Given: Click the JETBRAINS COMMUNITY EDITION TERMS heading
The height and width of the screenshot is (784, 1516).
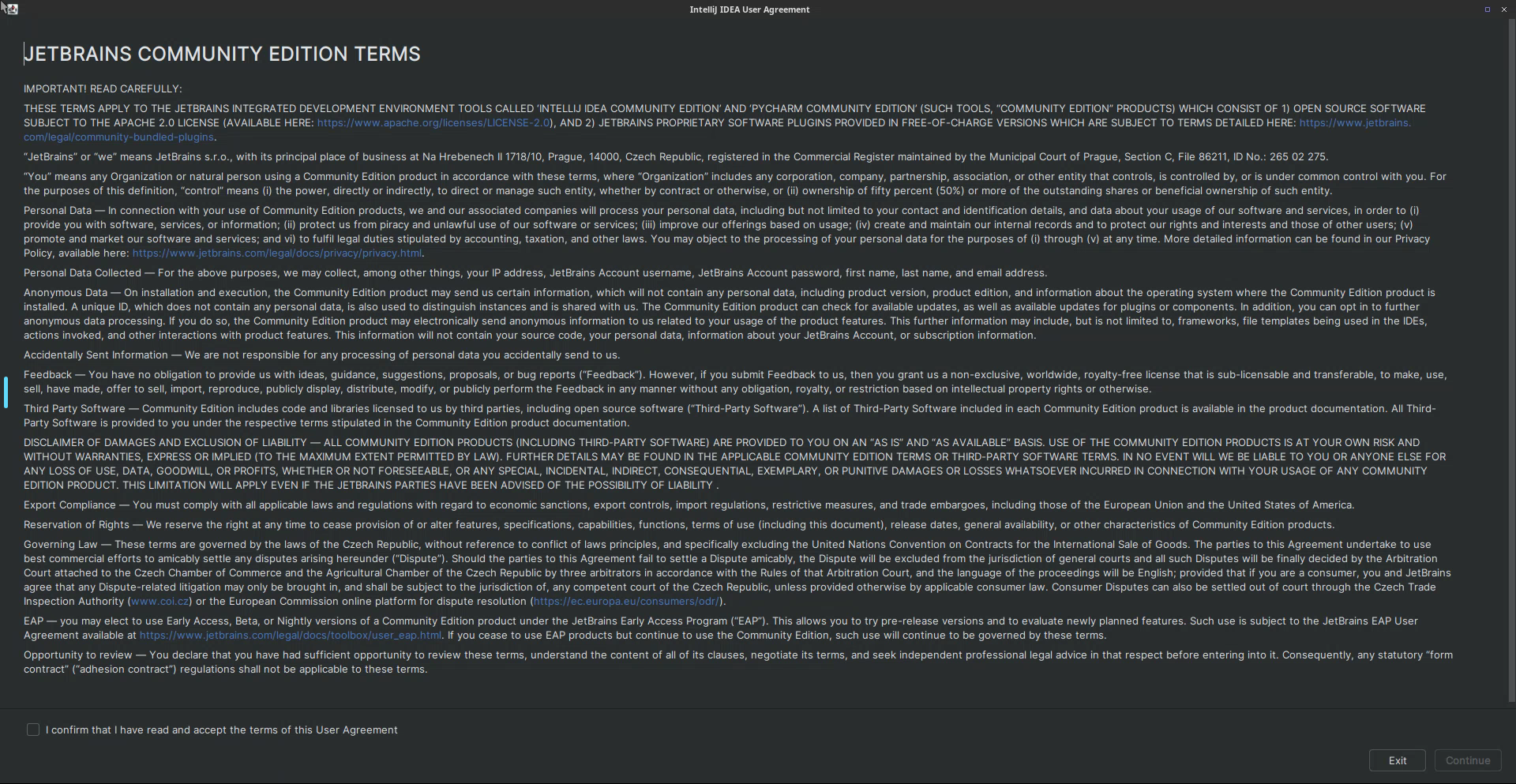Looking at the screenshot, I should tap(222, 54).
